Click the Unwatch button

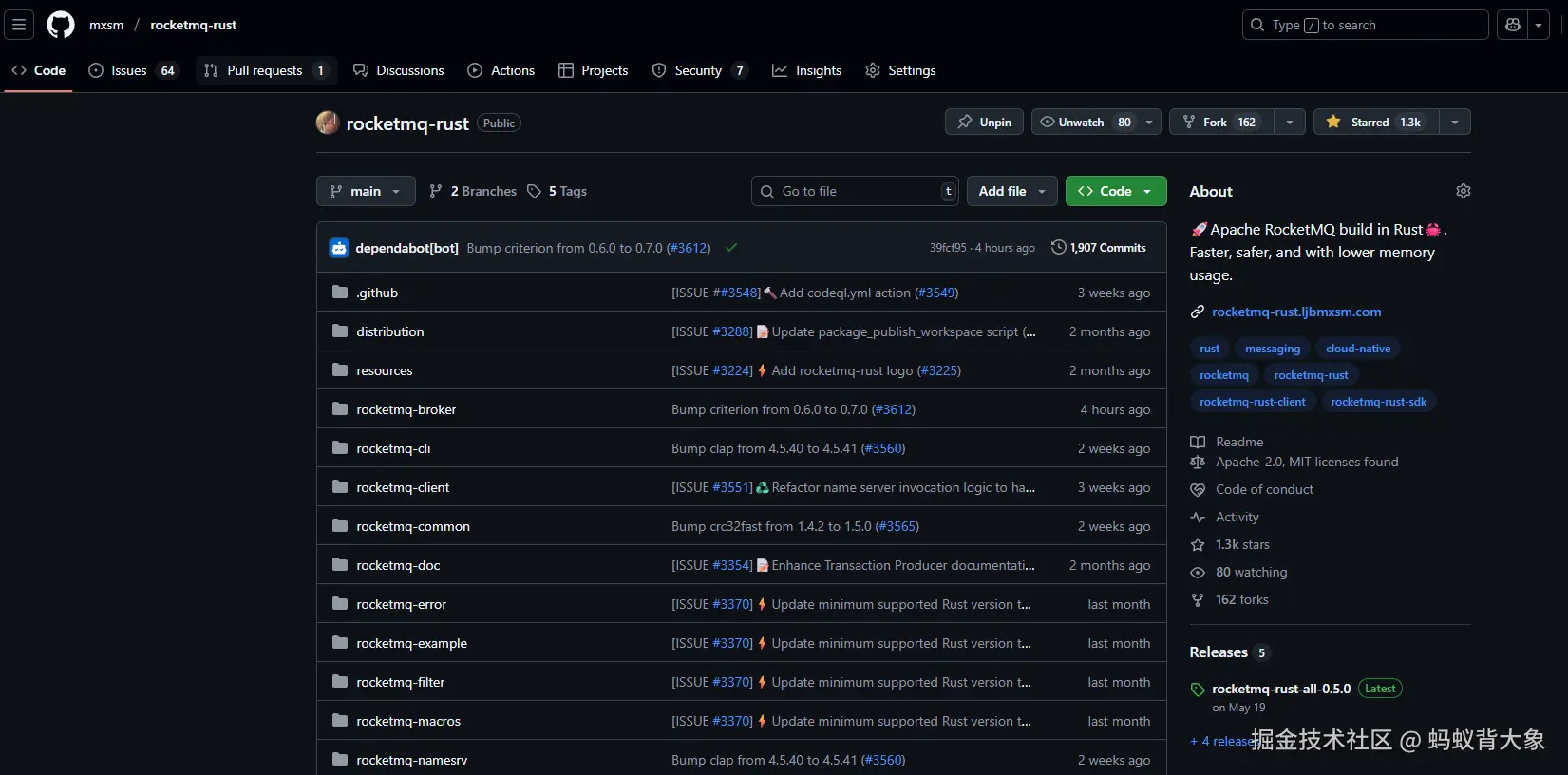click(1085, 122)
